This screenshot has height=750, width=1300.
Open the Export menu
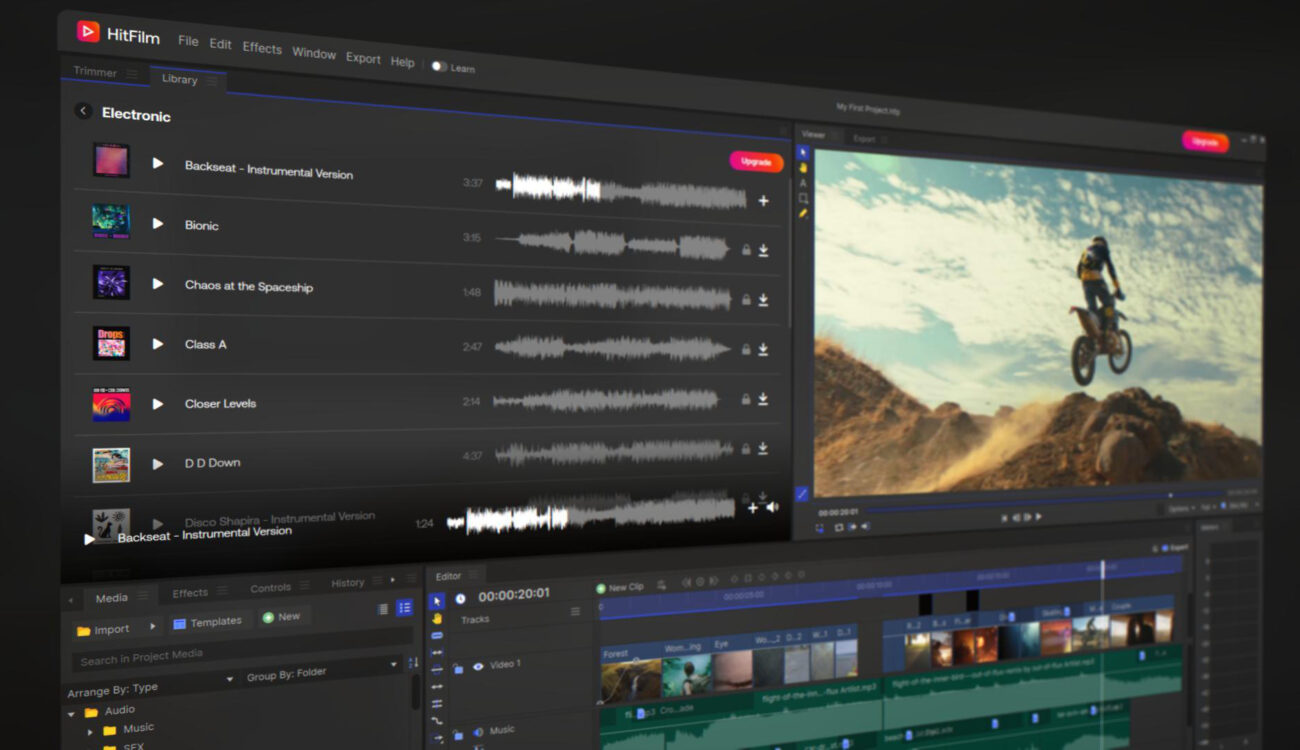(363, 58)
